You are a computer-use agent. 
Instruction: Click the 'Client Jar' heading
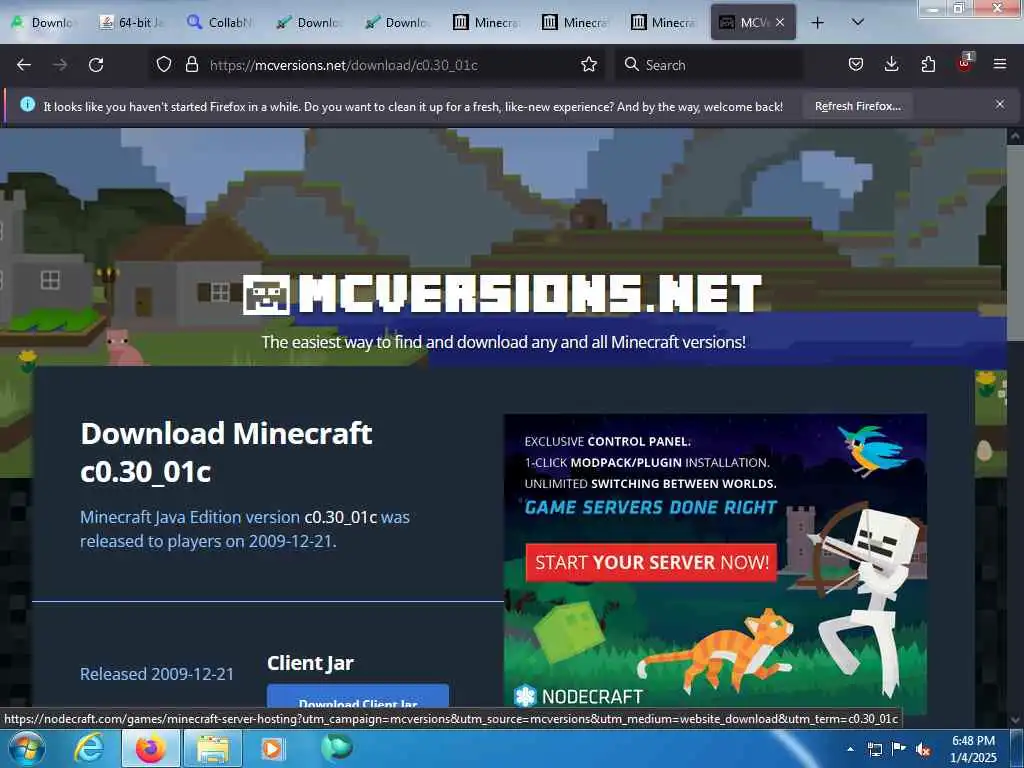(310, 663)
